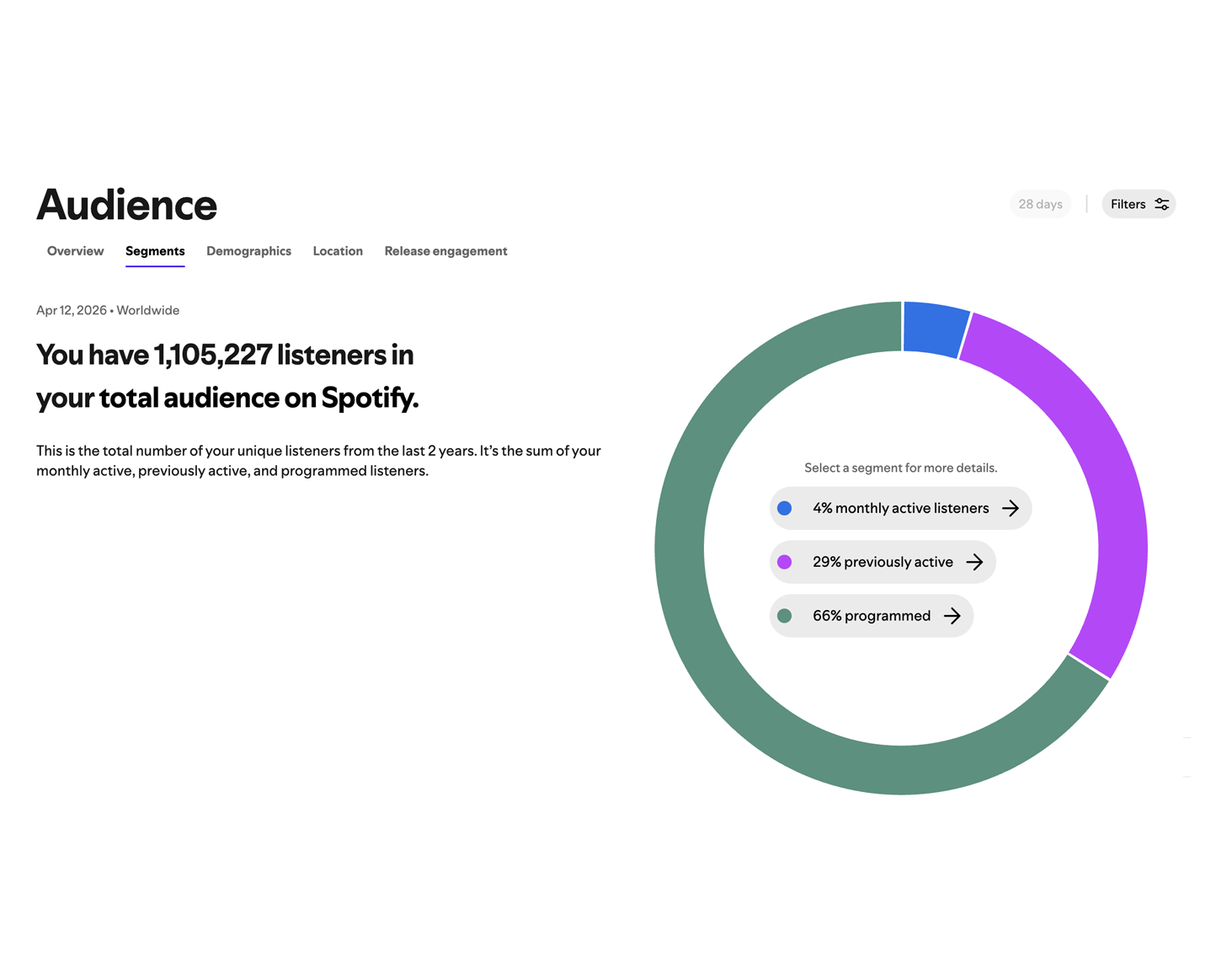Switch to the Demographics tab
This screenshot has width=1232, height=963.
pyautogui.click(x=248, y=251)
